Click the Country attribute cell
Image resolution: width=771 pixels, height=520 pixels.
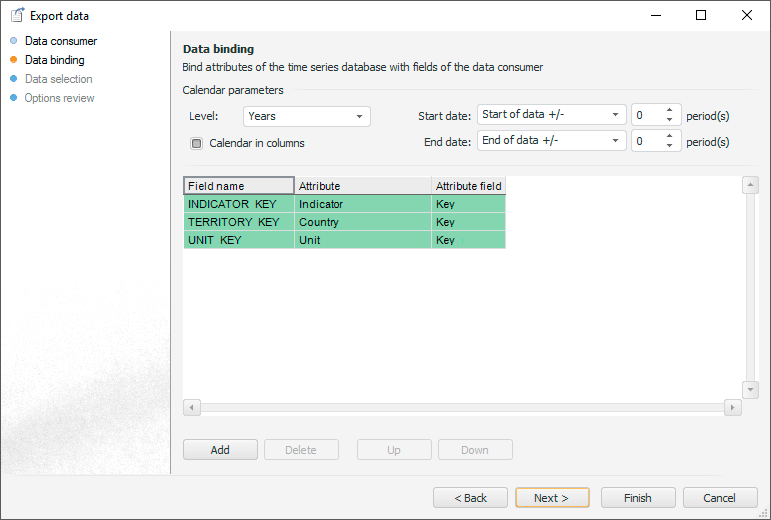(362, 222)
